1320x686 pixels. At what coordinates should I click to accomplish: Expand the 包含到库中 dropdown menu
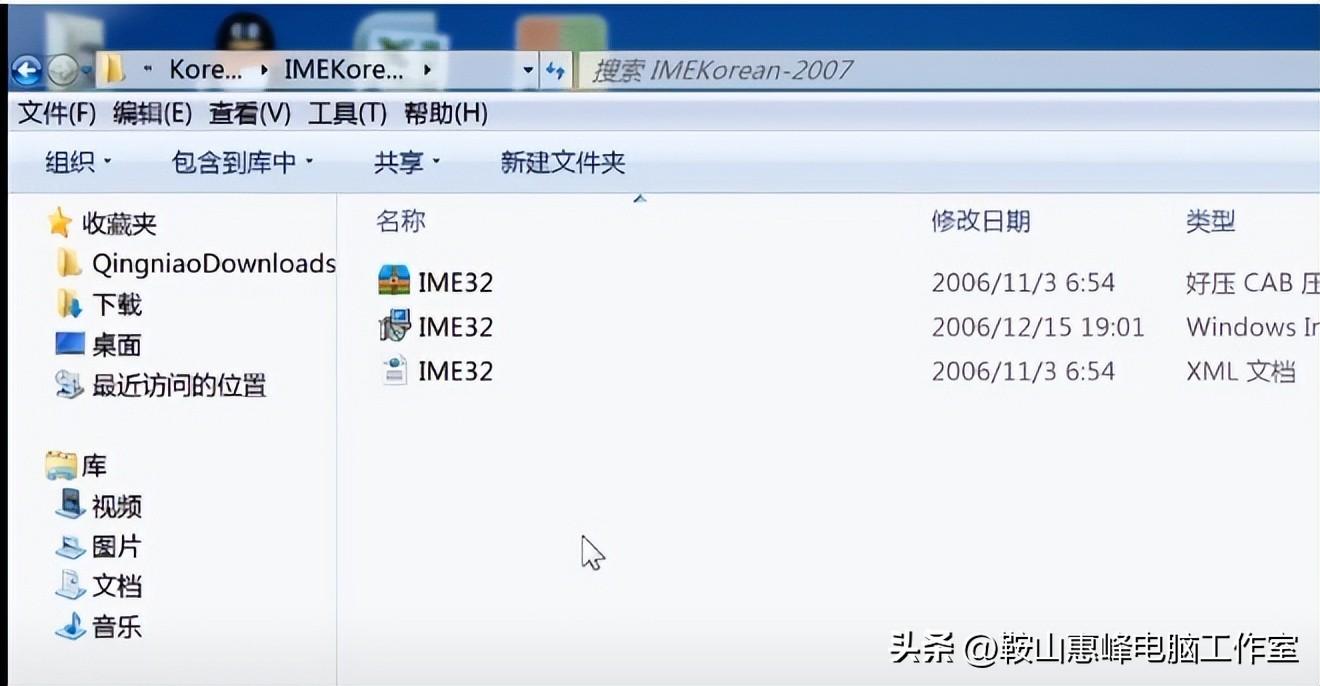click(242, 162)
